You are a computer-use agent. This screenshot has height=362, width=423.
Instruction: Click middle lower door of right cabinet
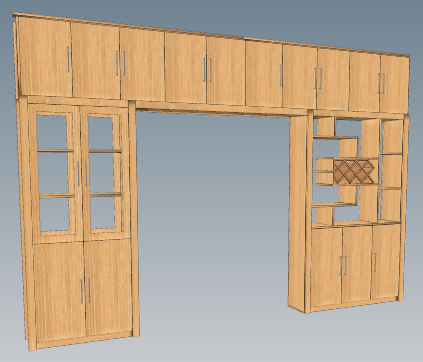click(x=357, y=264)
